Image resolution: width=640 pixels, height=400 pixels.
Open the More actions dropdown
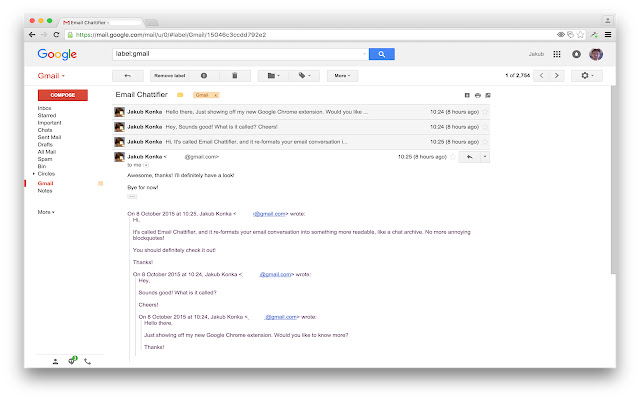pyautogui.click(x=342, y=76)
